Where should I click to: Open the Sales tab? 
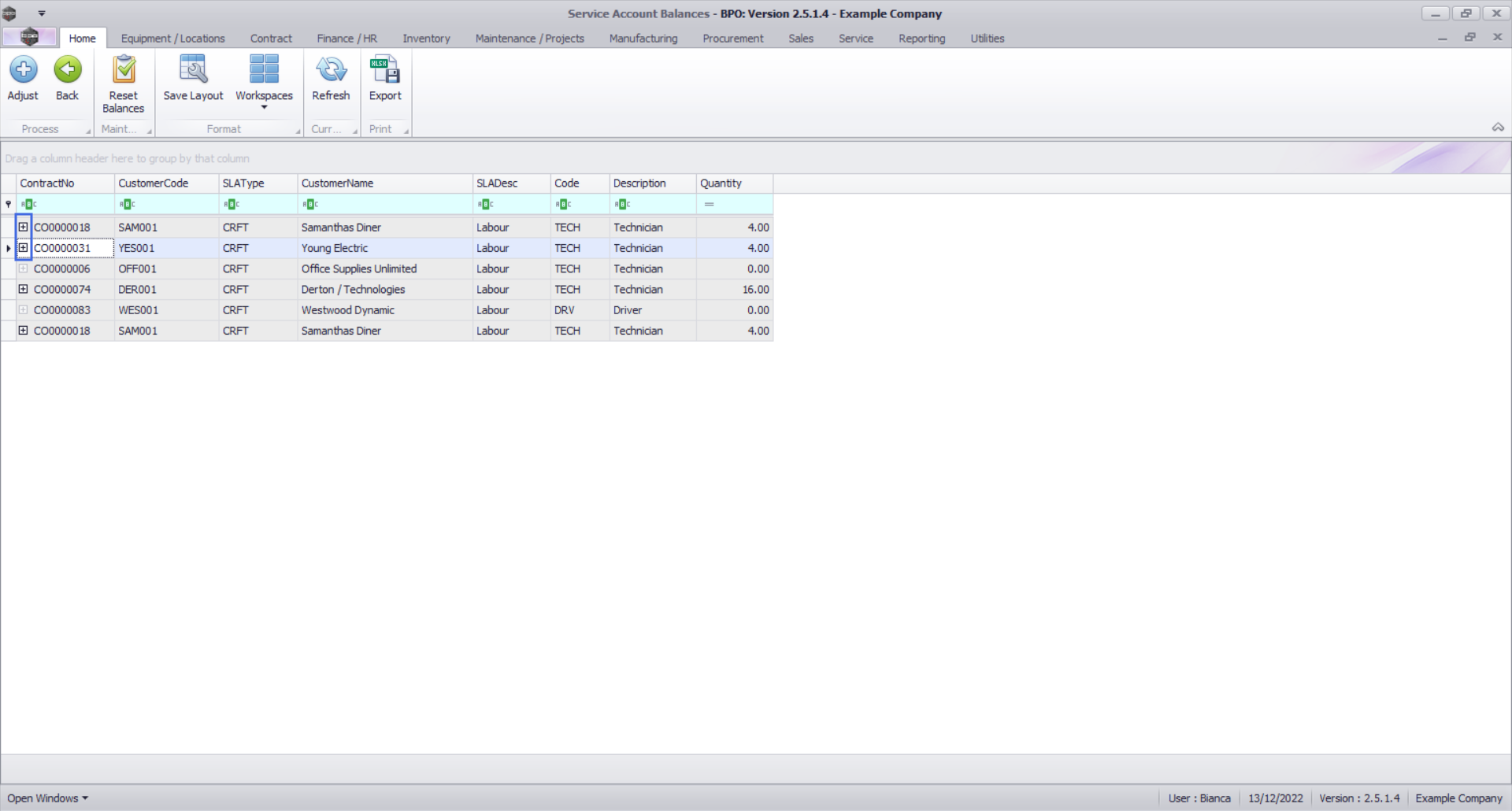point(800,38)
